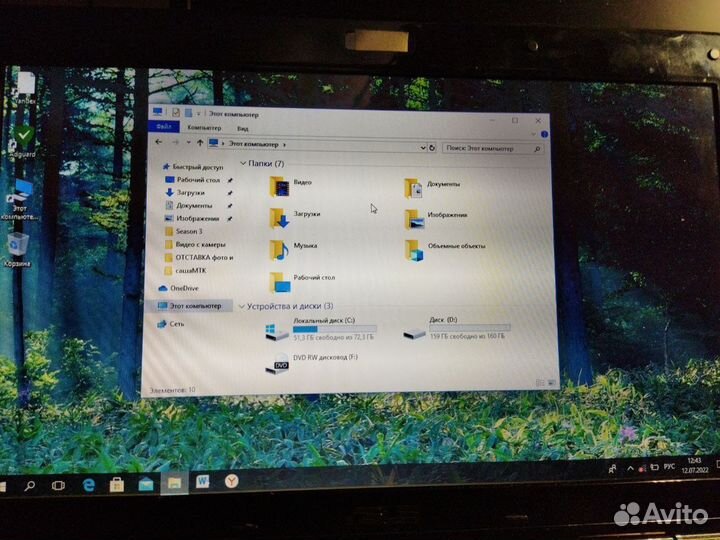Open the Yandex desktop shortcut
720x540 pixels.
pyautogui.click(x=24, y=87)
